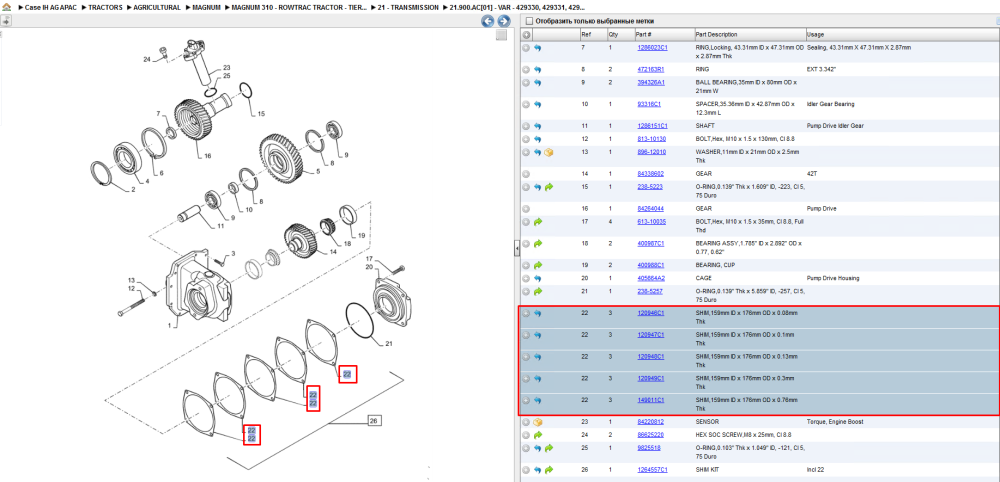Open part number 1264557C1 link
Viewport: 1000px width, 482px height.
tap(652, 470)
